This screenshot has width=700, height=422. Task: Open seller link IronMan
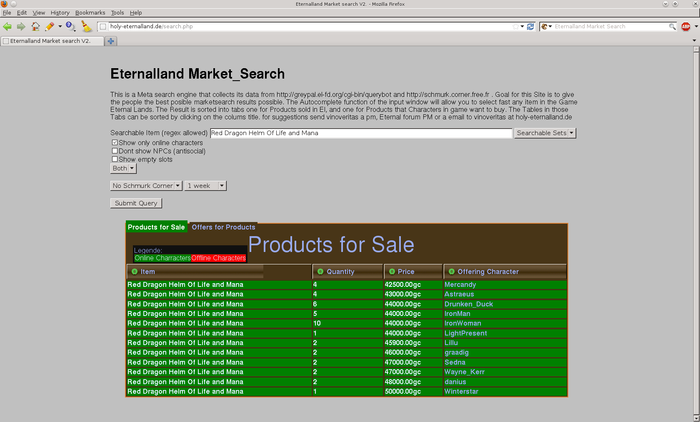(457, 313)
